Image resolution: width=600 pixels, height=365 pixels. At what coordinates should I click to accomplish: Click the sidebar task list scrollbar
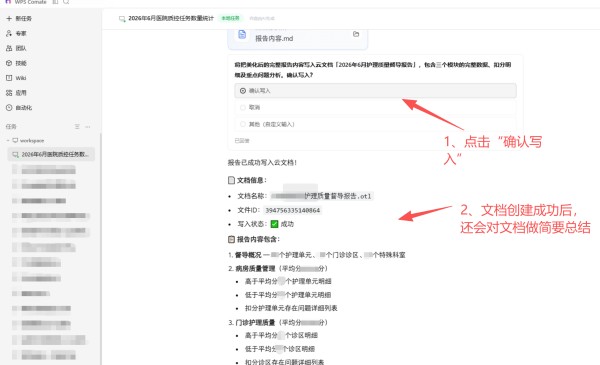pyautogui.click(x=101, y=249)
